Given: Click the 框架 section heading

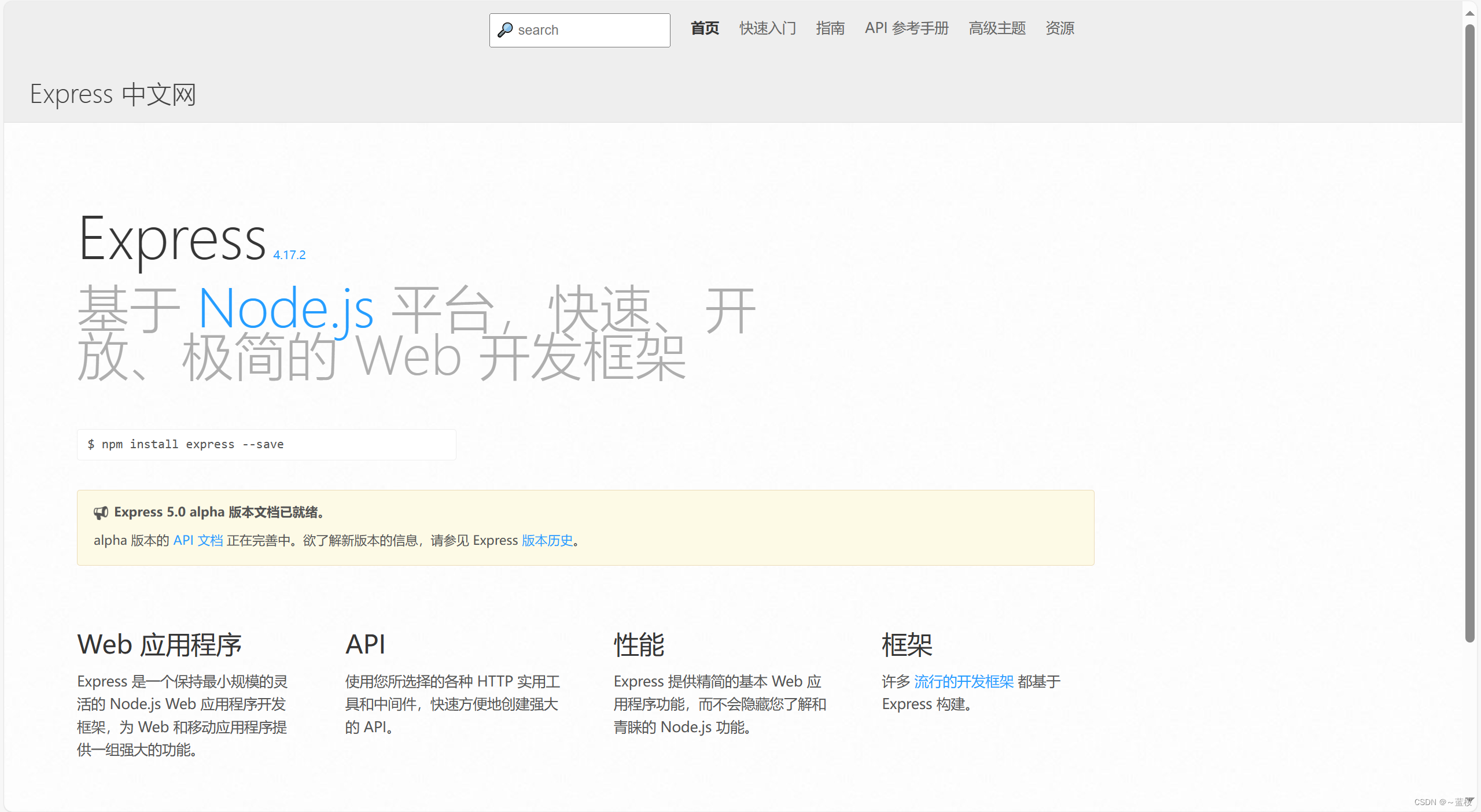Looking at the screenshot, I should pos(907,644).
